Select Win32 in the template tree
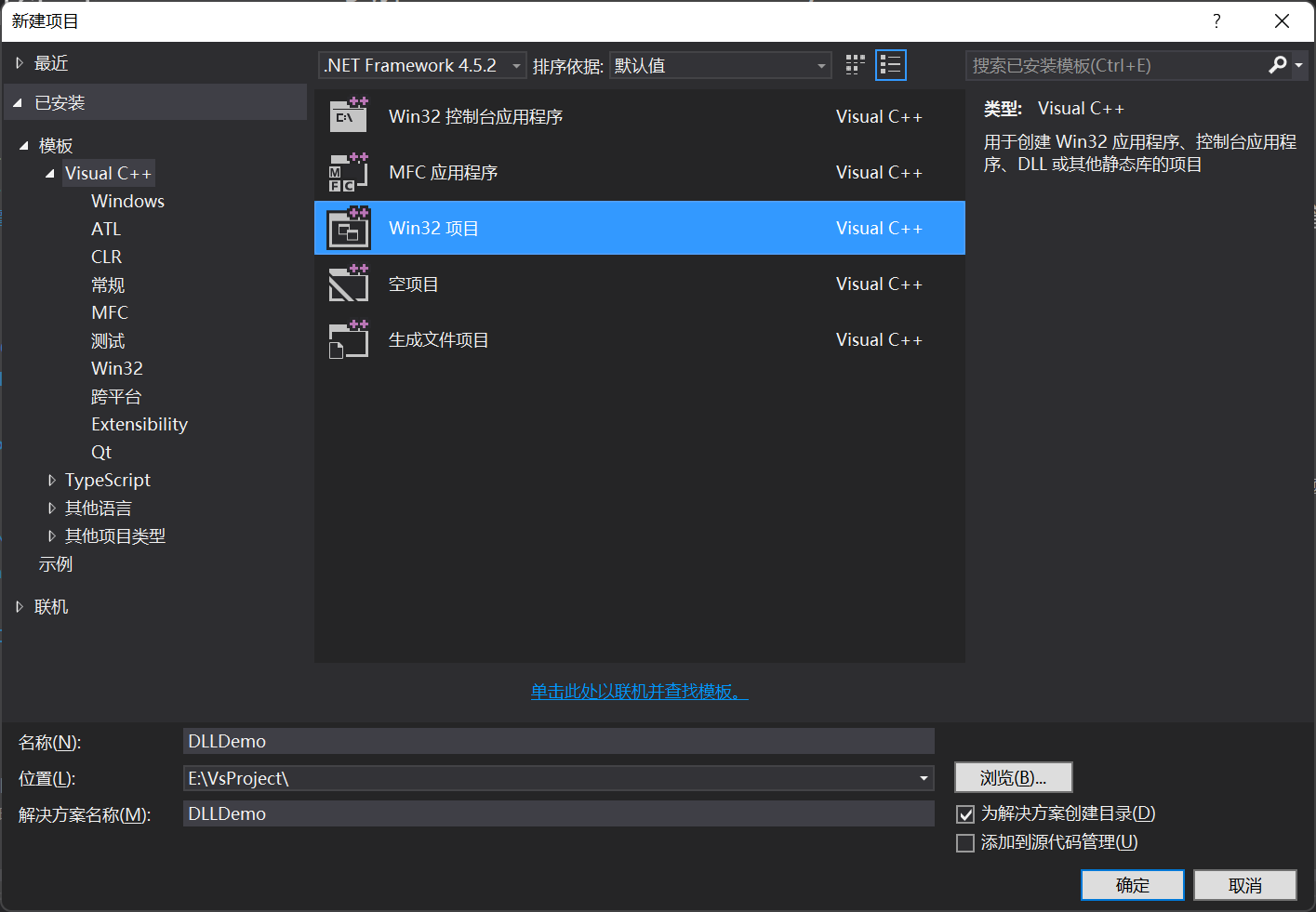 point(117,368)
